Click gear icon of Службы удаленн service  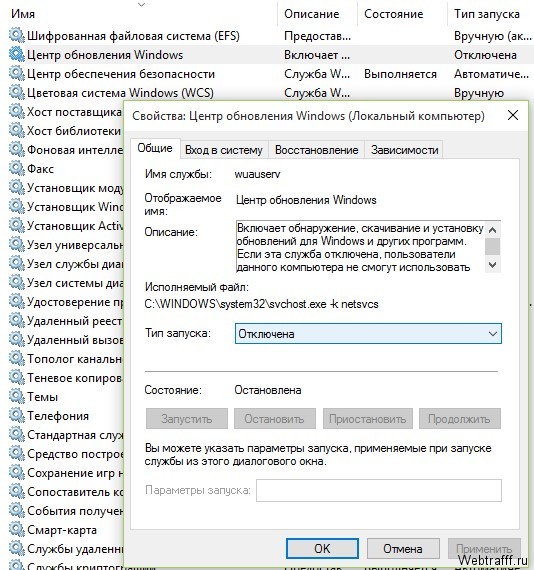[x=16, y=549]
